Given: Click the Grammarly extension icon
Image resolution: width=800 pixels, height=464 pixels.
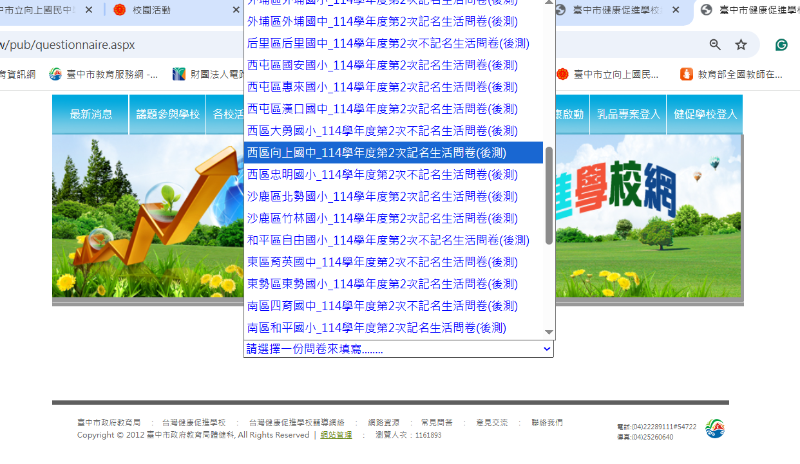Looking at the screenshot, I should (x=781, y=45).
